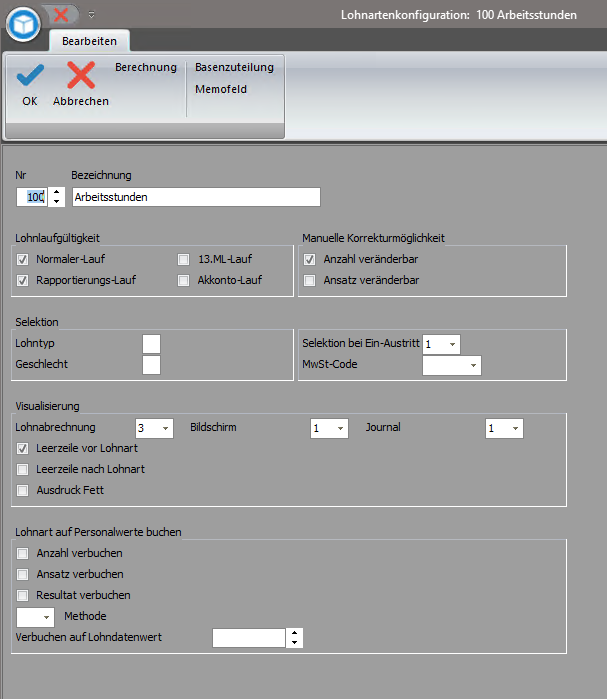Click the window title 'Lohnartenkonfiguration: 100 Arbeitsstunden'
Viewport: 607px width, 699px height.
[x=459, y=15]
